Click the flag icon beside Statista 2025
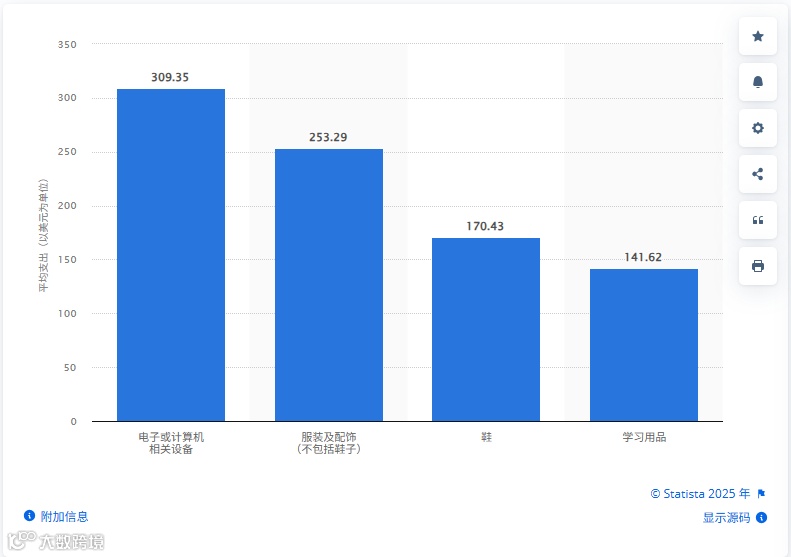 [762, 493]
